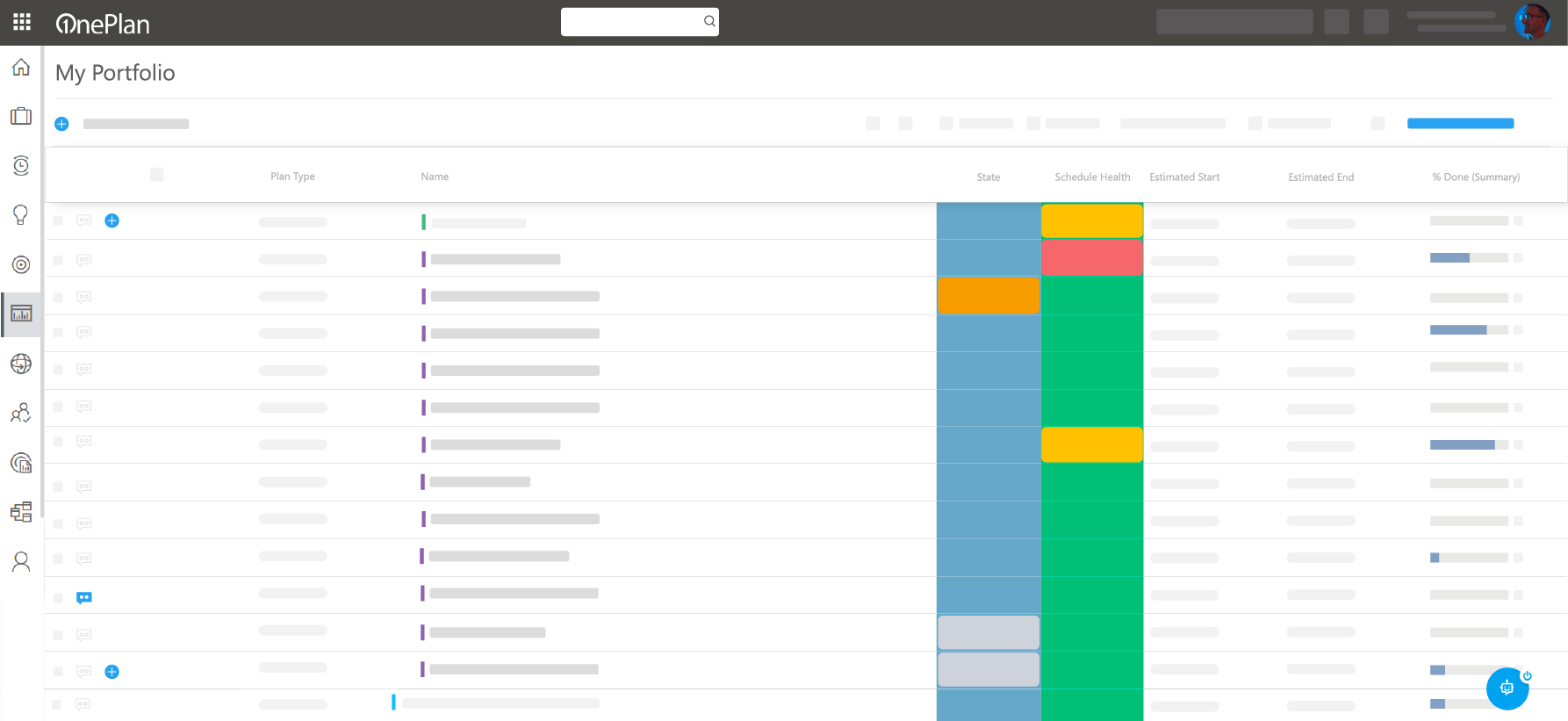Tick the checkbox of the orange State row
Screen dimensions: 1568x721
point(58,297)
